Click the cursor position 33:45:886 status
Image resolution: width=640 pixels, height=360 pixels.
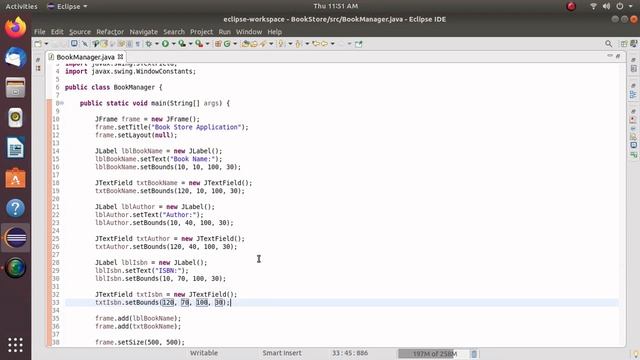(x=350, y=353)
